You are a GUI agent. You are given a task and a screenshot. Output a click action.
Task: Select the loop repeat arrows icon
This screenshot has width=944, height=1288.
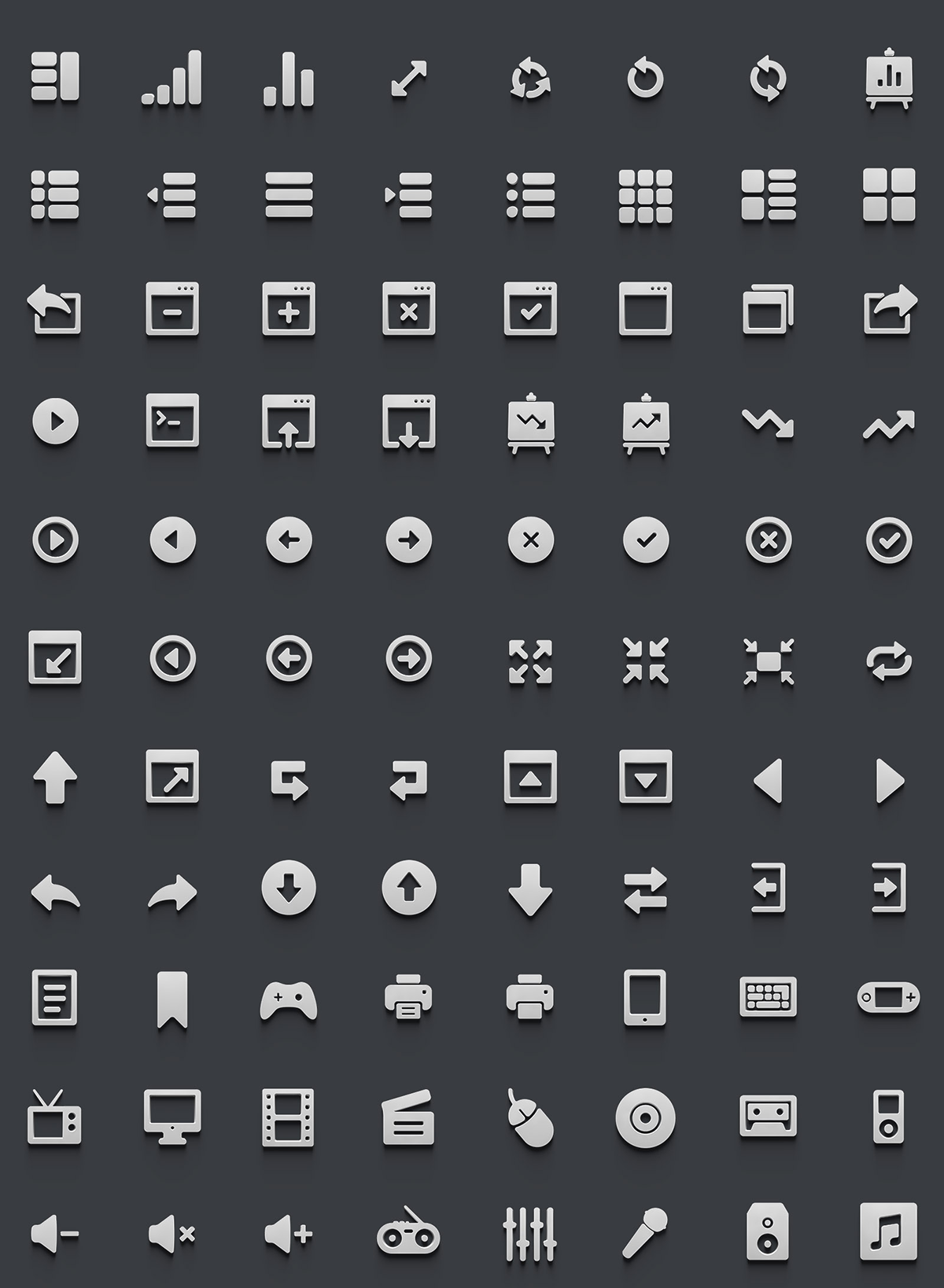(x=889, y=661)
